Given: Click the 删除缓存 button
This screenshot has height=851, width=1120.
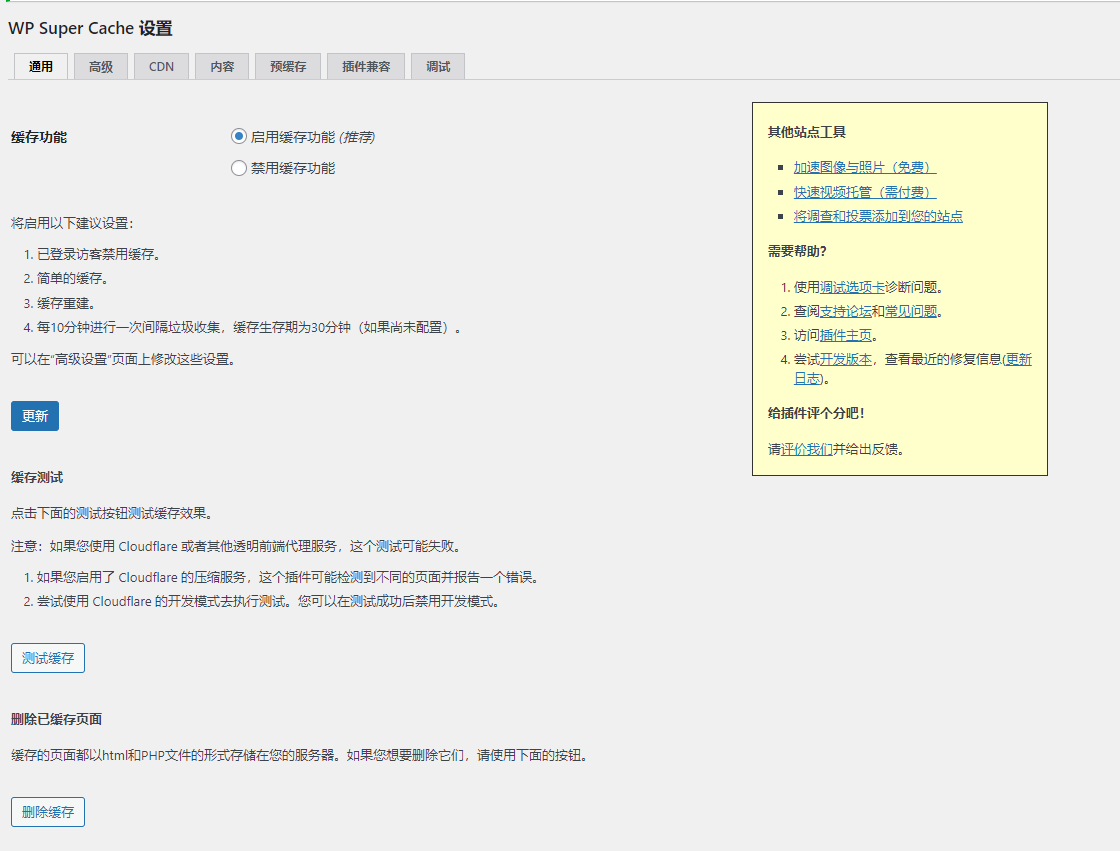Looking at the screenshot, I should click(48, 812).
